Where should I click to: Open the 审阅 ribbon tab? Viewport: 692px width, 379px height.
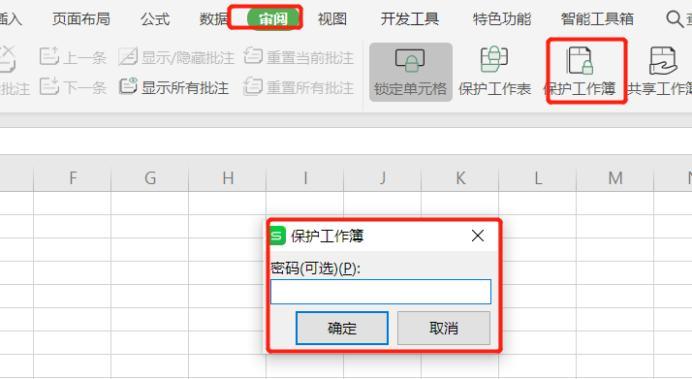pos(273,19)
